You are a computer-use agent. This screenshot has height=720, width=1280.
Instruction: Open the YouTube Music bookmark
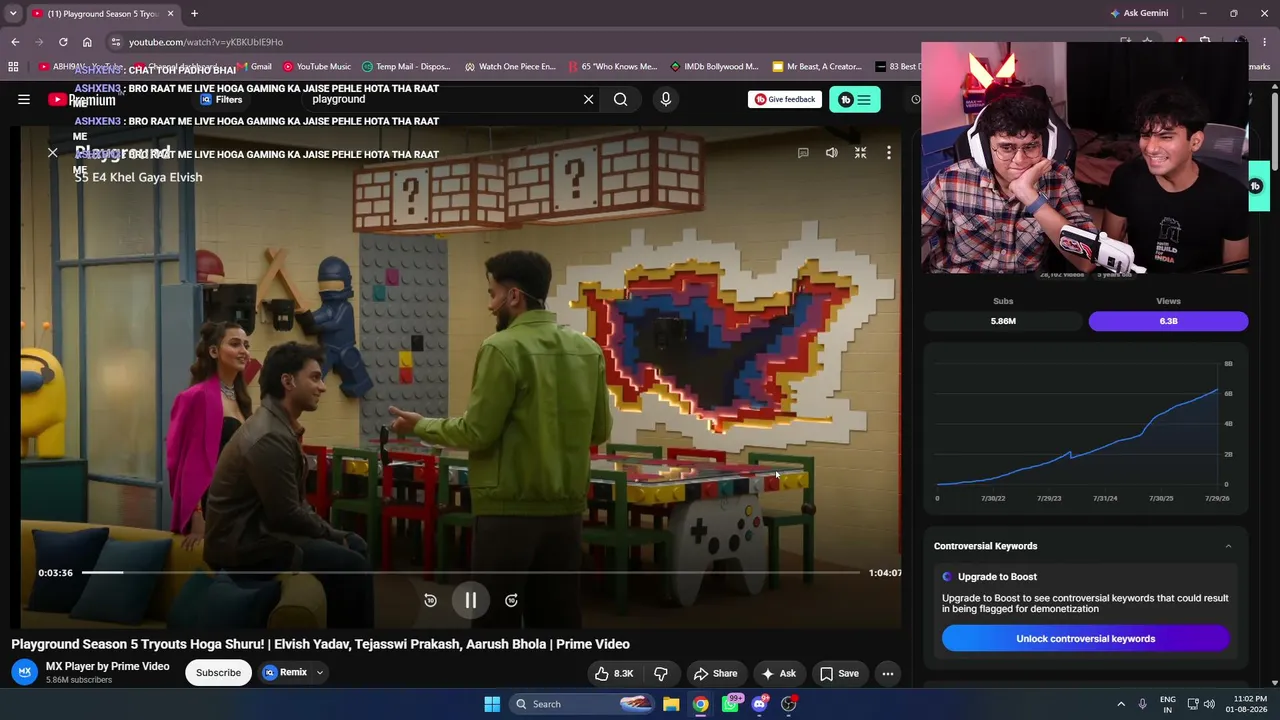(x=317, y=67)
